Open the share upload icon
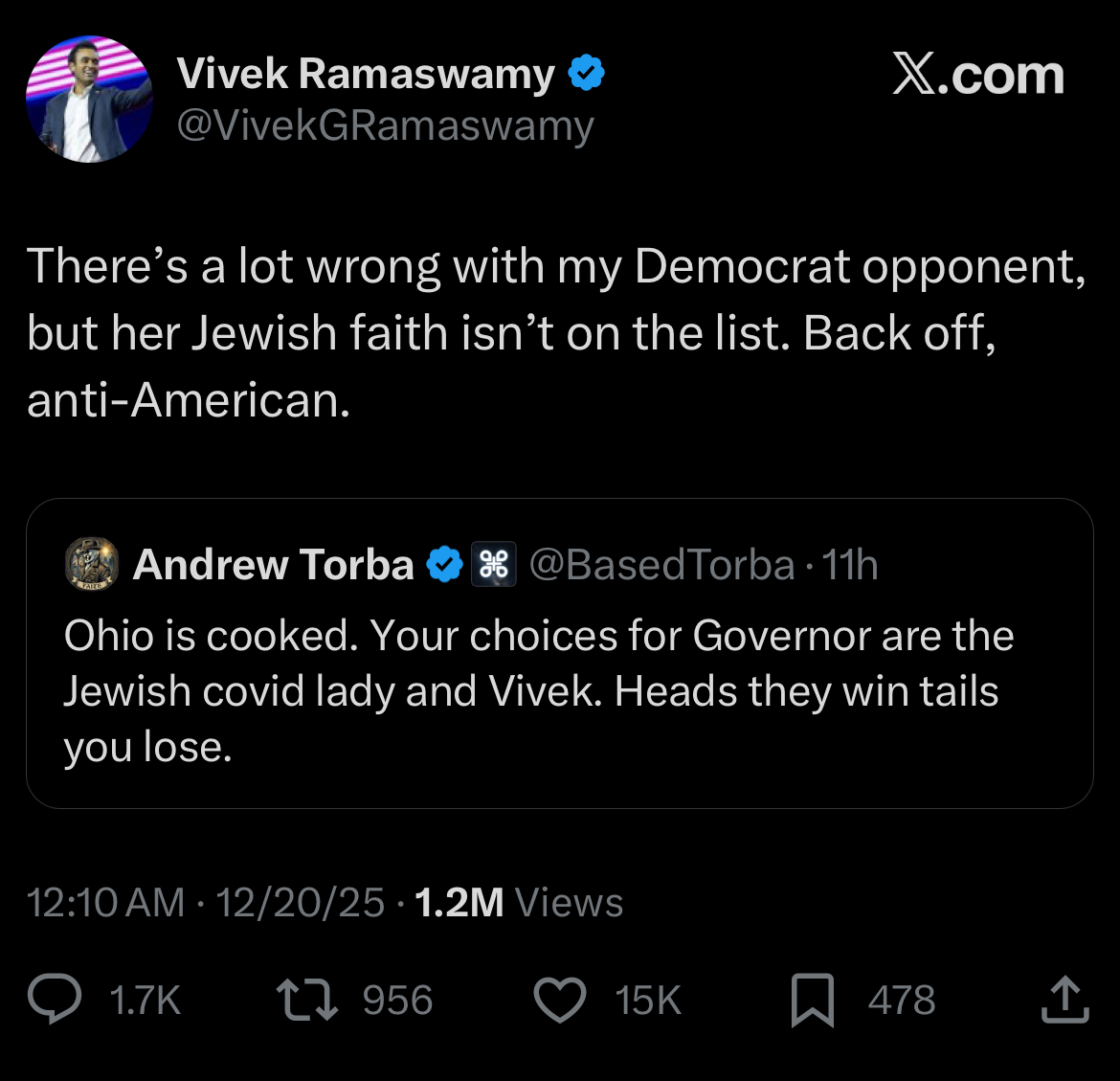Image resolution: width=1120 pixels, height=1081 pixels. click(x=1064, y=1000)
